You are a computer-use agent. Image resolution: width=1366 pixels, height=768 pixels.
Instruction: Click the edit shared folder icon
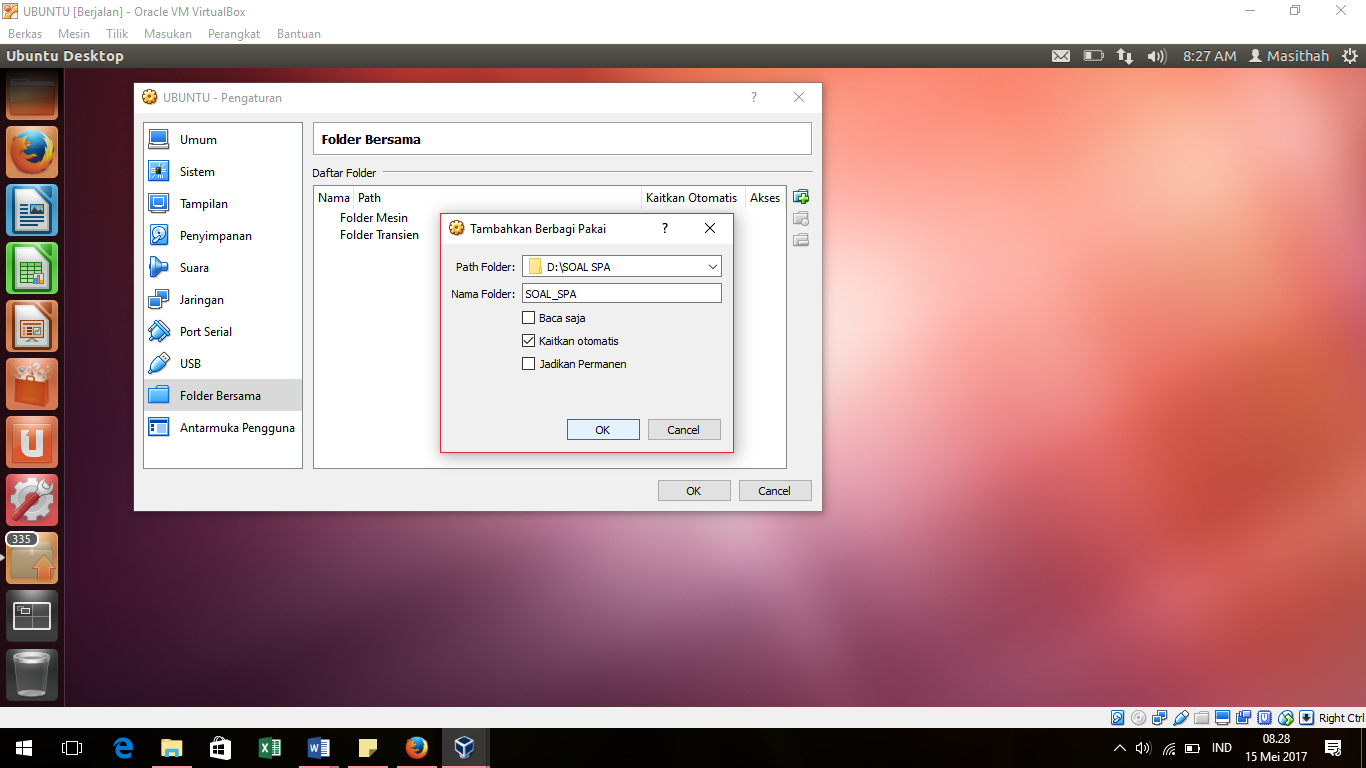[x=801, y=219]
